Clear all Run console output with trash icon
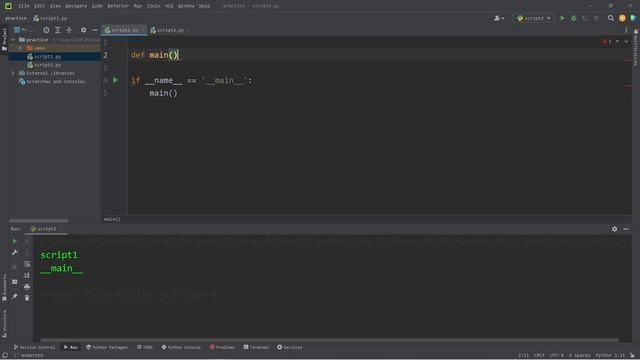This screenshot has width=640, height=360. coord(27,298)
